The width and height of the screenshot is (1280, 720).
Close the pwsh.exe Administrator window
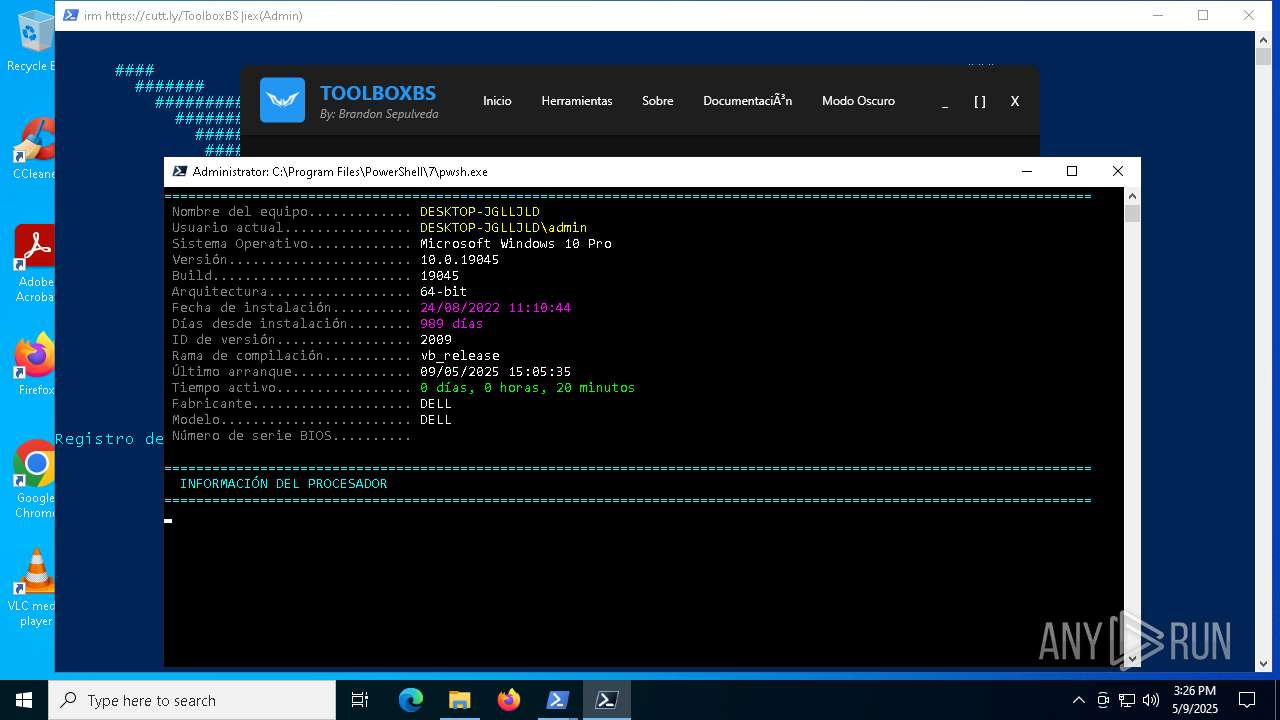1118,171
